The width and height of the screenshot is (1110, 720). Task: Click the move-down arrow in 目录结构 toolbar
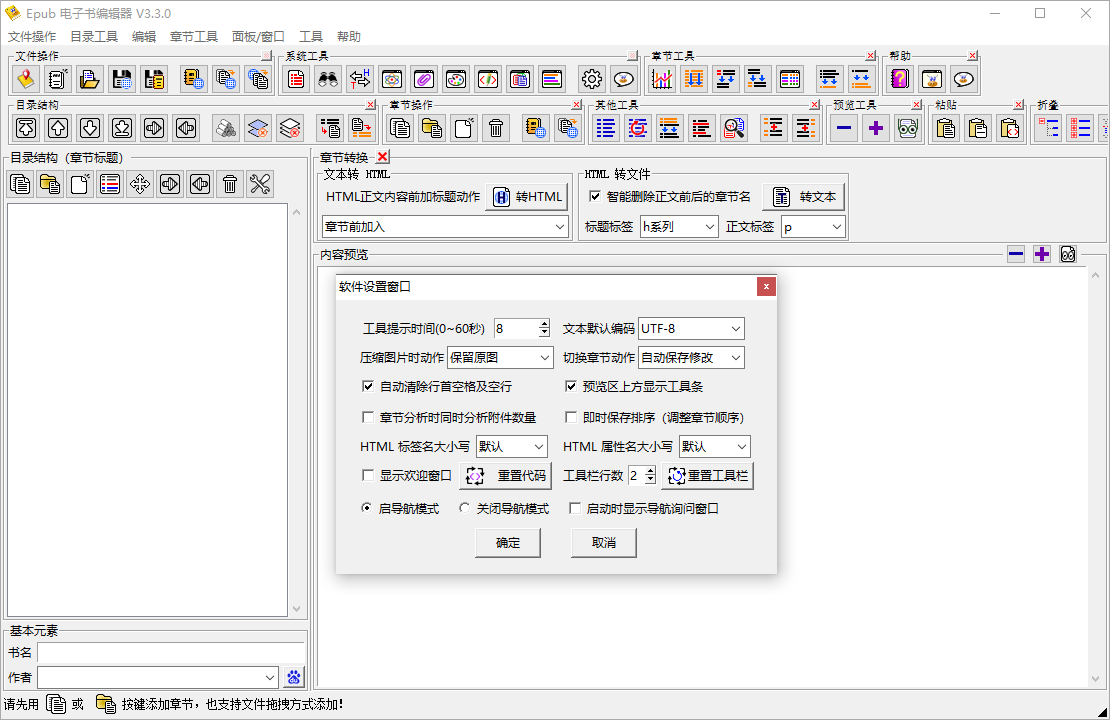point(90,128)
